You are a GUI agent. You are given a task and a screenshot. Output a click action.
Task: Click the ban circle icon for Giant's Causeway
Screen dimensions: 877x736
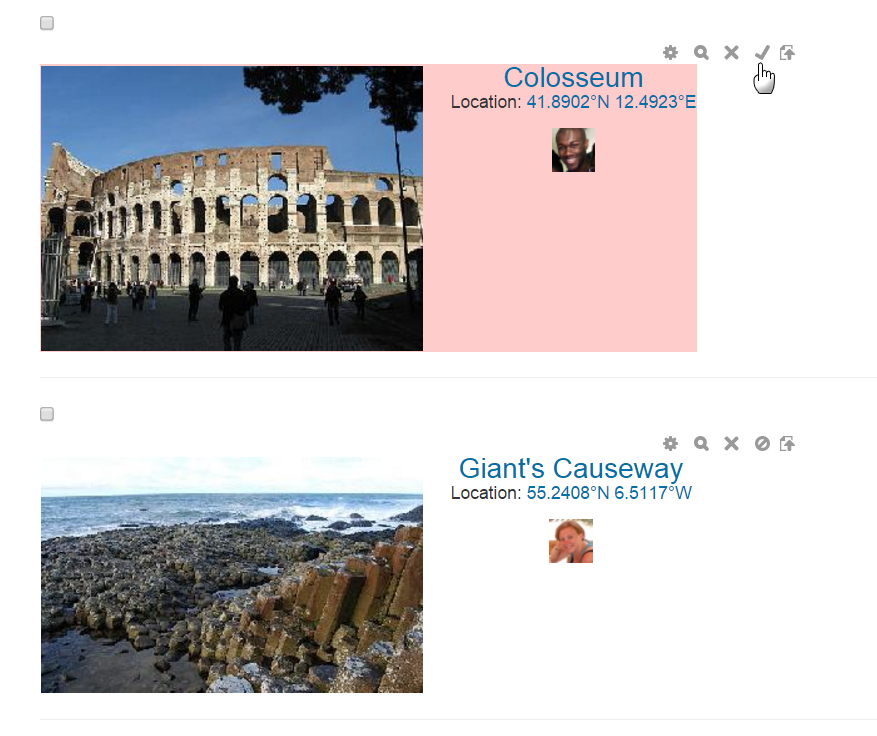pyautogui.click(x=762, y=444)
